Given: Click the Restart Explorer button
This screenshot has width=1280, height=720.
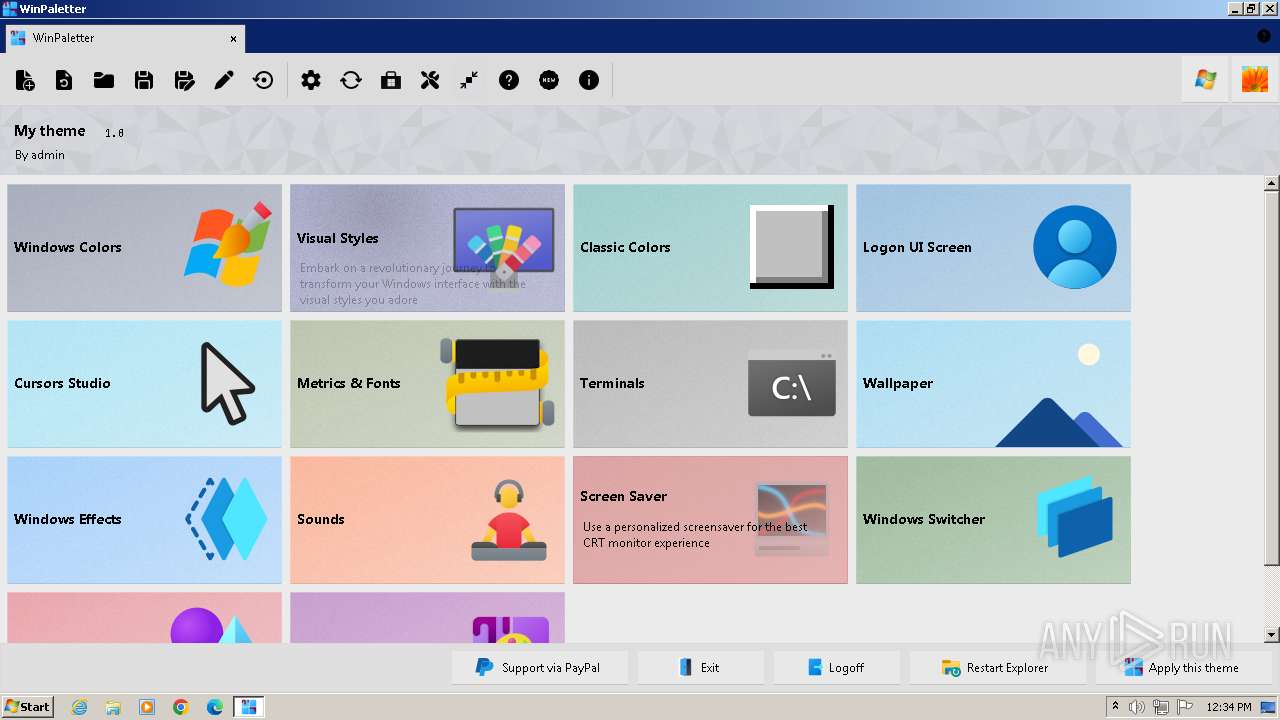Looking at the screenshot, I should (998, 668).
